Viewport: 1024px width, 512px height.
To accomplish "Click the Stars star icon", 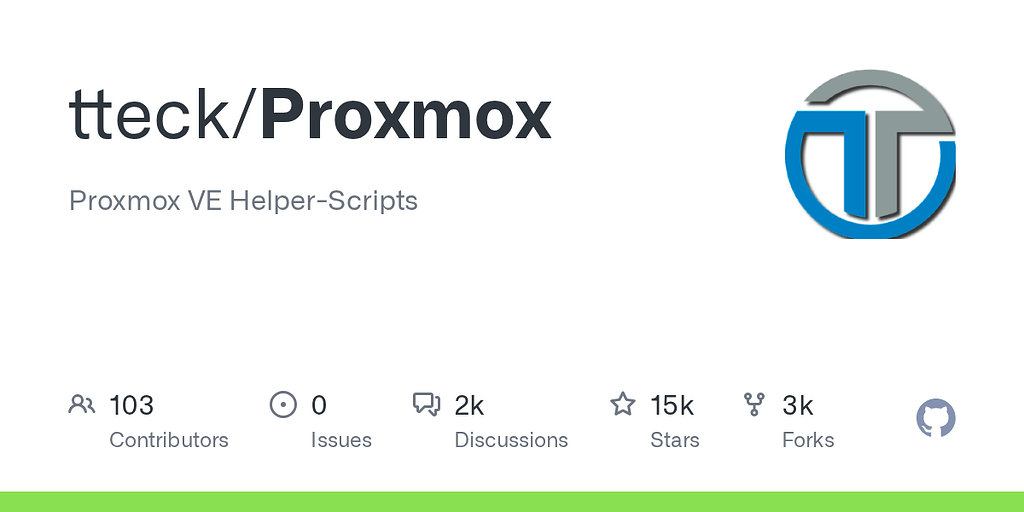I will (x=623, y=405).
